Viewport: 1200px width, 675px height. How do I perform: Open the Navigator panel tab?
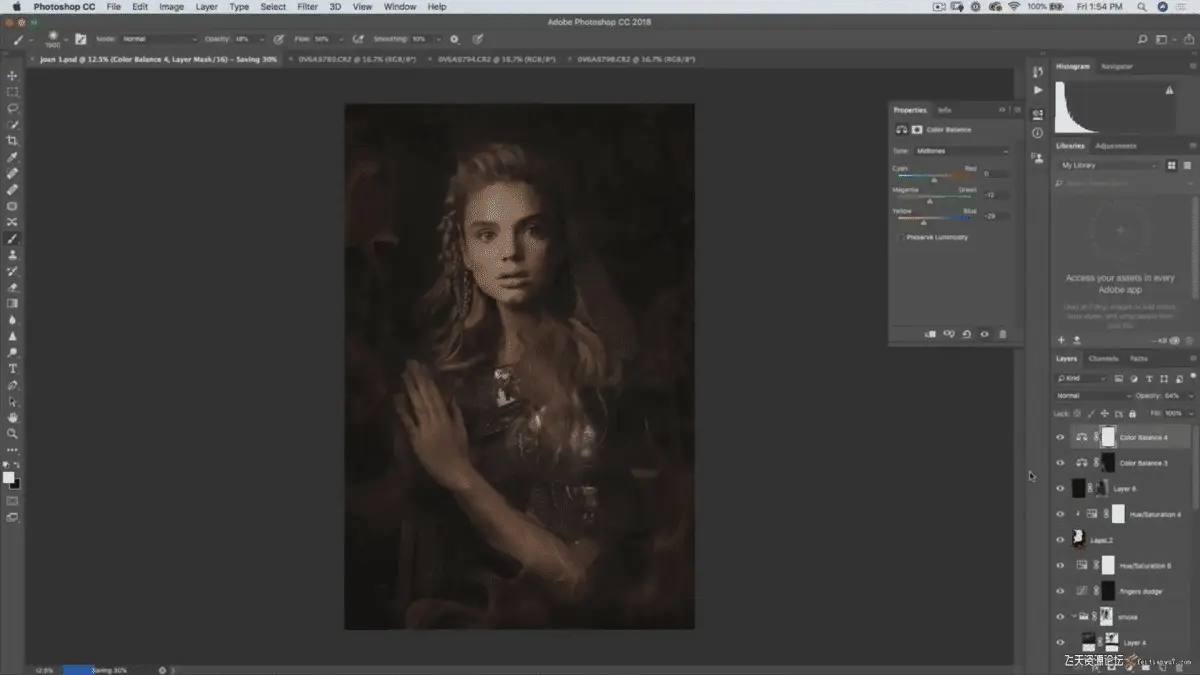1117,67
